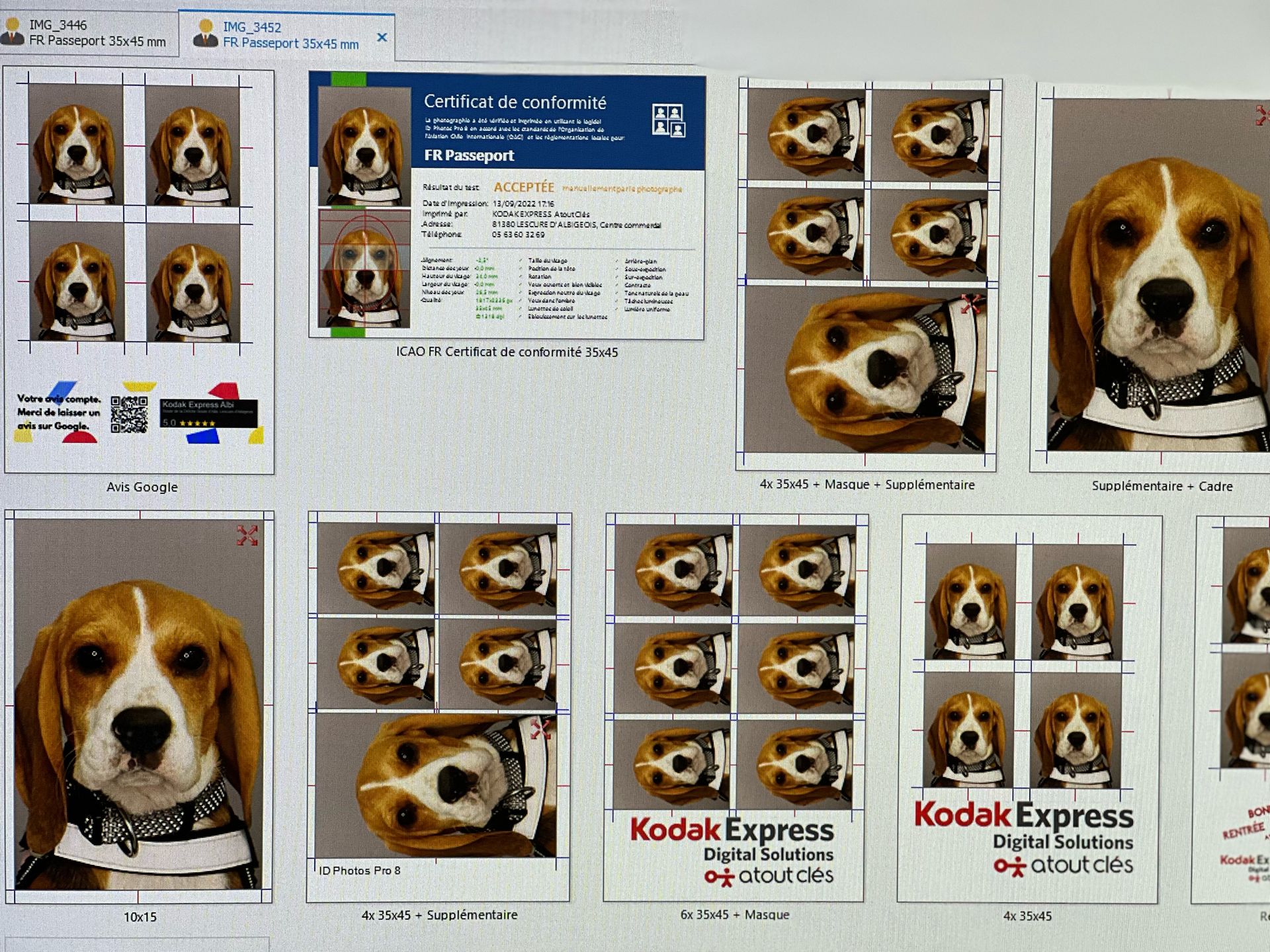
Task: Select the Avis Google print layout
Action: tap(139, 271)
